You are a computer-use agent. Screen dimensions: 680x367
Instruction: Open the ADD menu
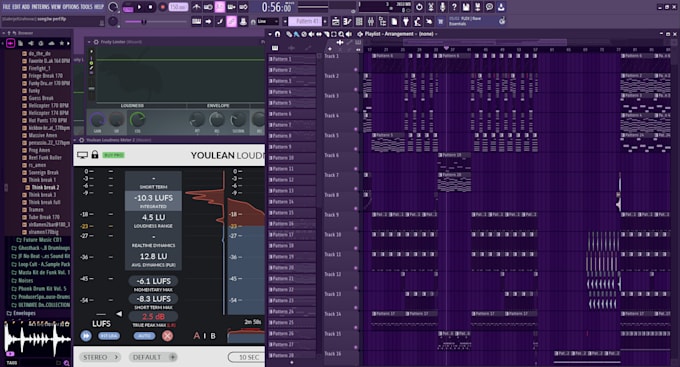pyautogui.click(x=26, y=7)
